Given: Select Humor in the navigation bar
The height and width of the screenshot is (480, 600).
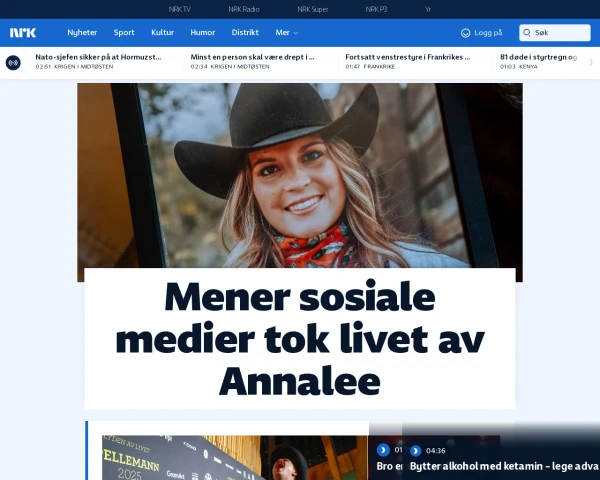Looking at the screenshot, I should coord(202,32).
